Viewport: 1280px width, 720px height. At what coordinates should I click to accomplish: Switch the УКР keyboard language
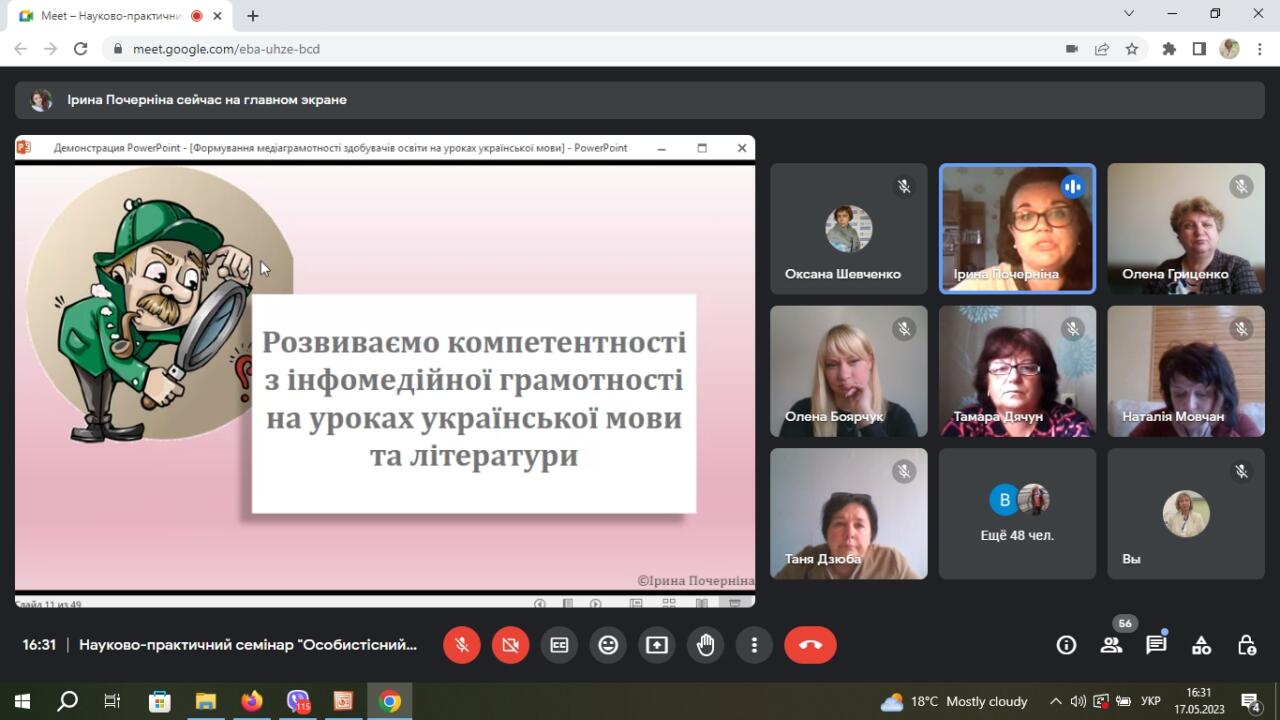click(1151, 701)
